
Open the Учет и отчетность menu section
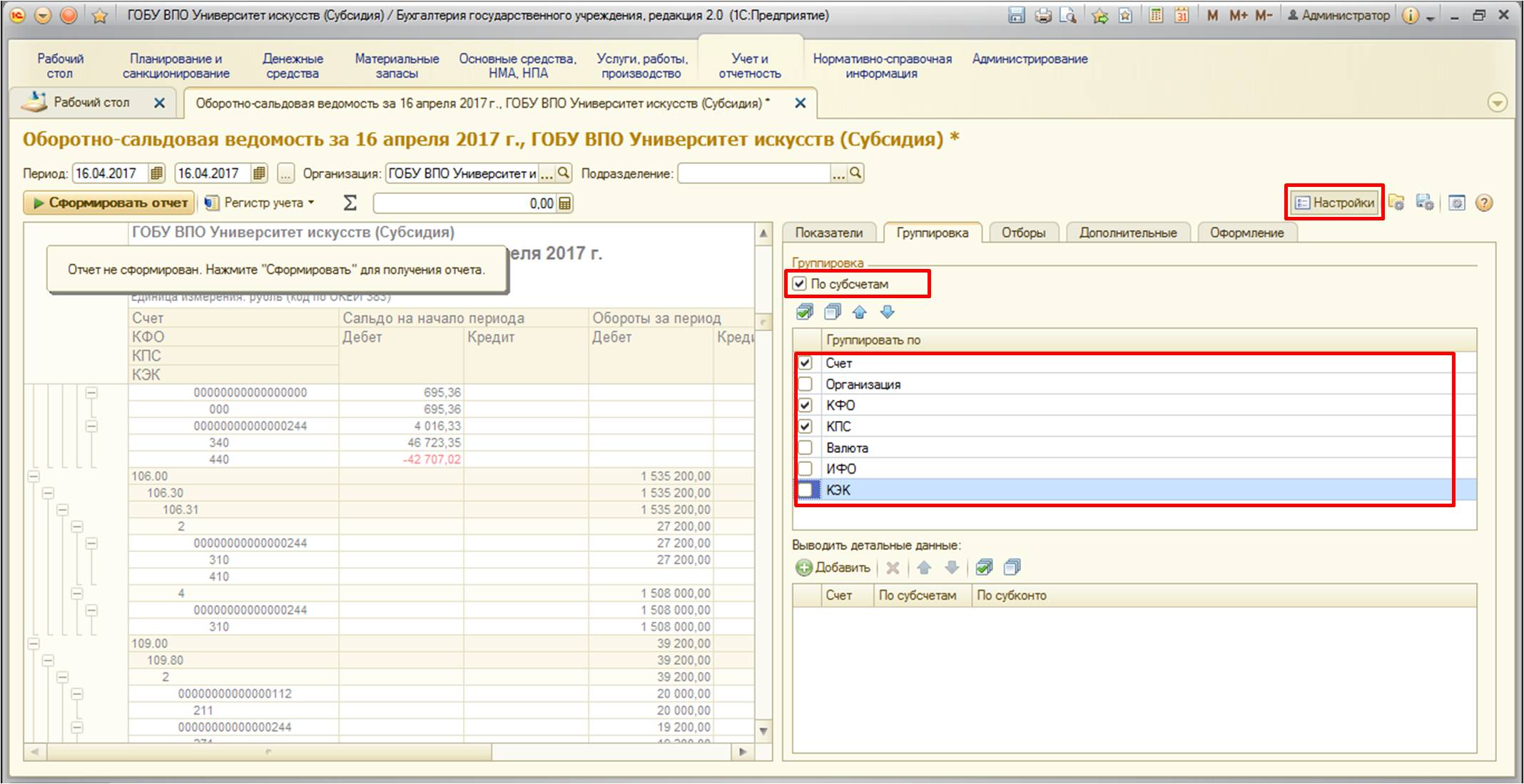[x=749, y=66]
